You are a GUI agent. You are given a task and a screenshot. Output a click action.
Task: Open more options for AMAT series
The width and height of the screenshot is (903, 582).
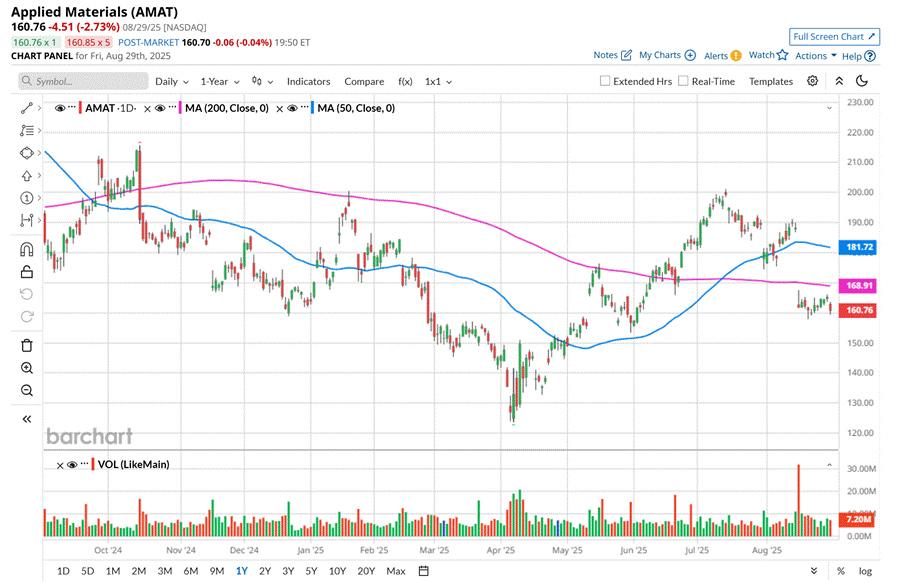[71, 108]
